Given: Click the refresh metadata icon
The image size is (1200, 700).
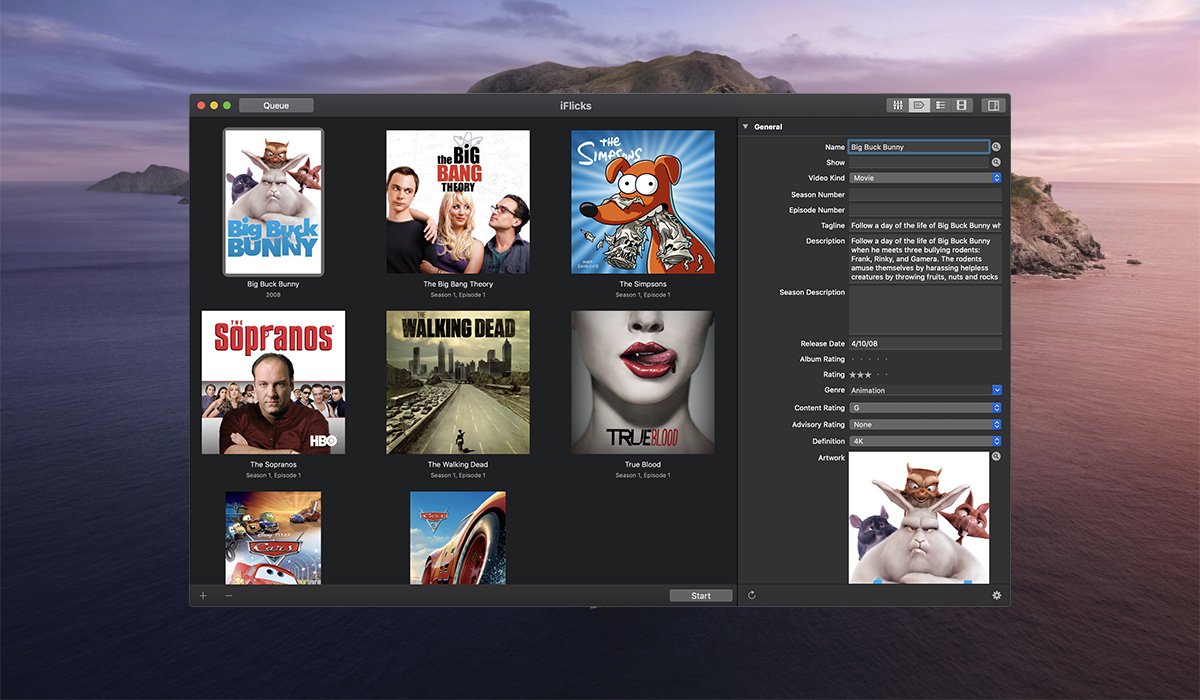Looking at the screenshot, I should click(x=752, y=596).
